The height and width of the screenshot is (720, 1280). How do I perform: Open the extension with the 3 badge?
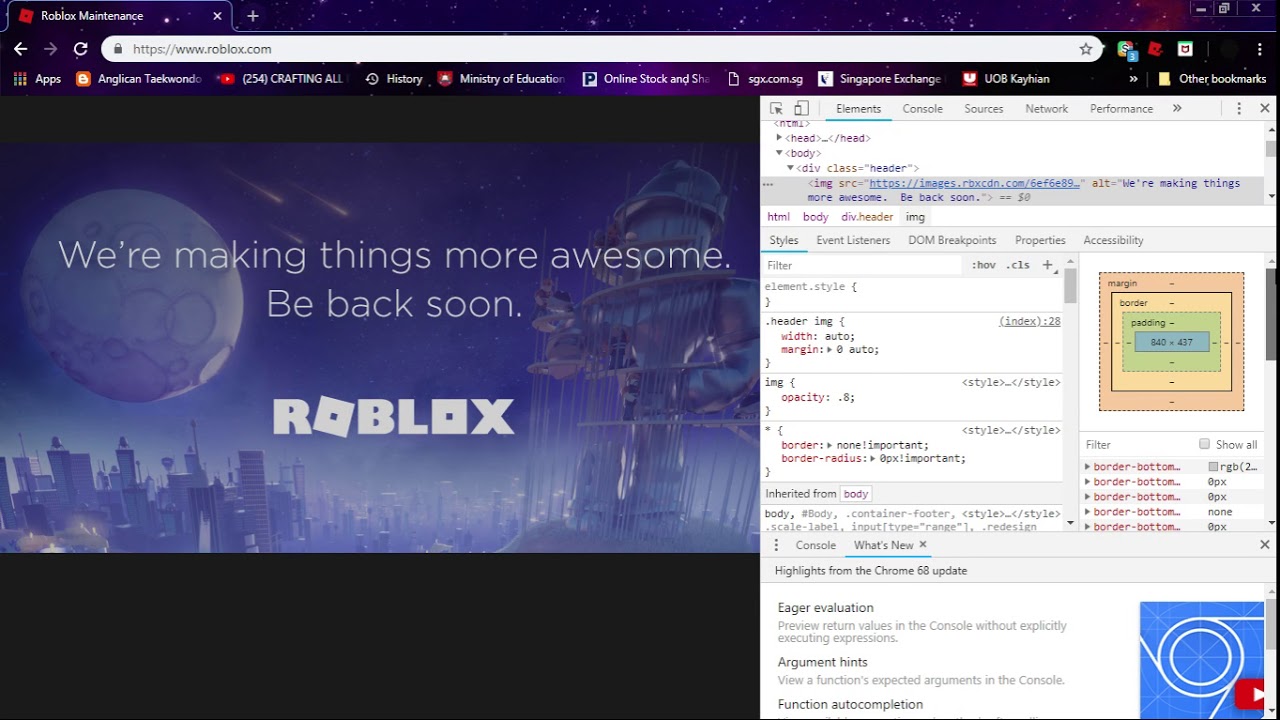pyautogui.click(x=1127, y=49)
